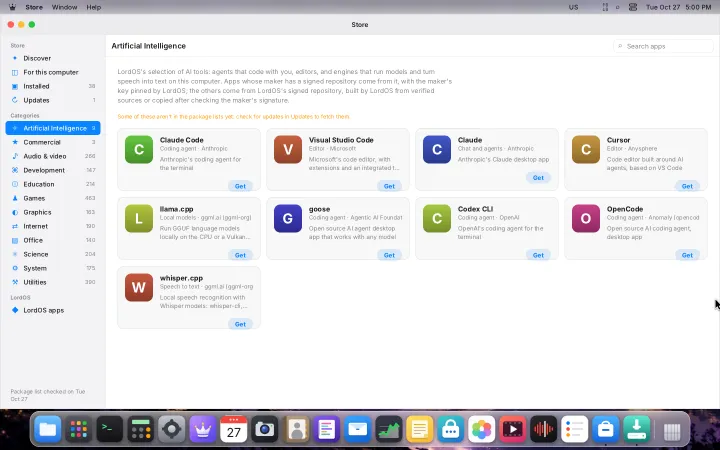View Installed apps list
This screenshot has height=450, width=720.
click(x=53, y=86)
